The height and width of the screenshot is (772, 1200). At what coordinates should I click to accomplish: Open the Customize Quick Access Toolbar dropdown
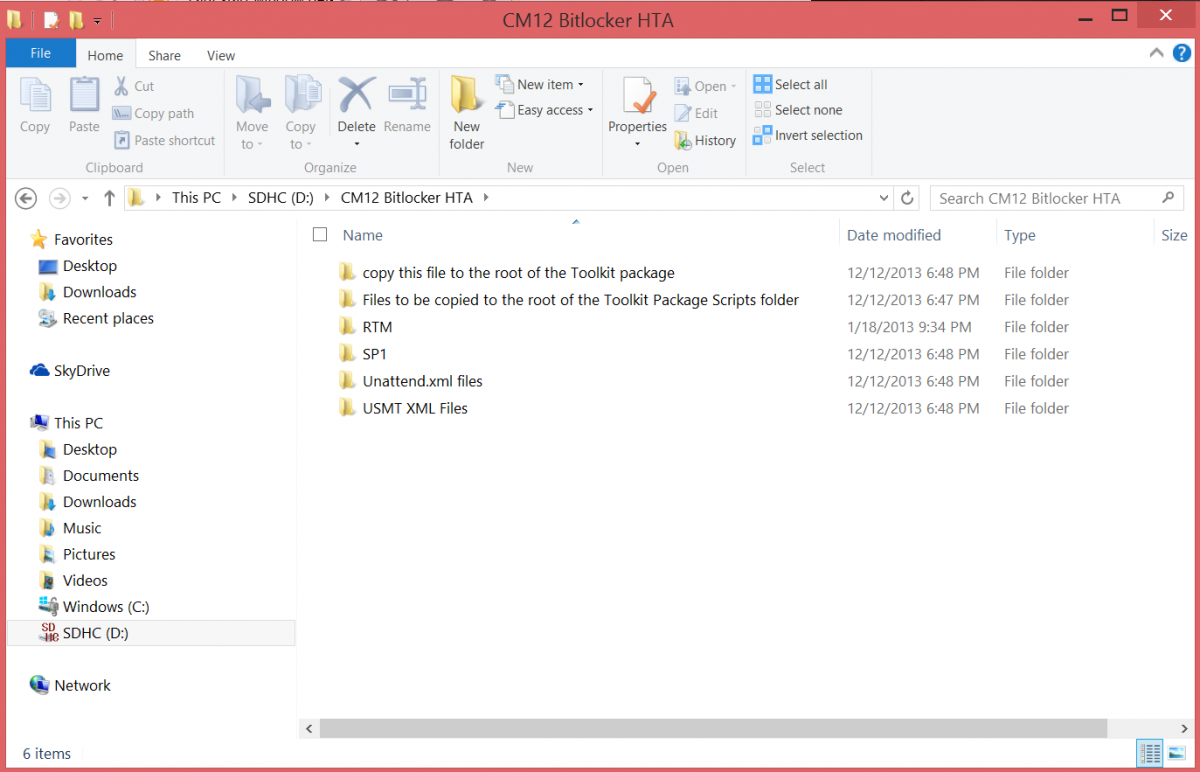[97, 20]
